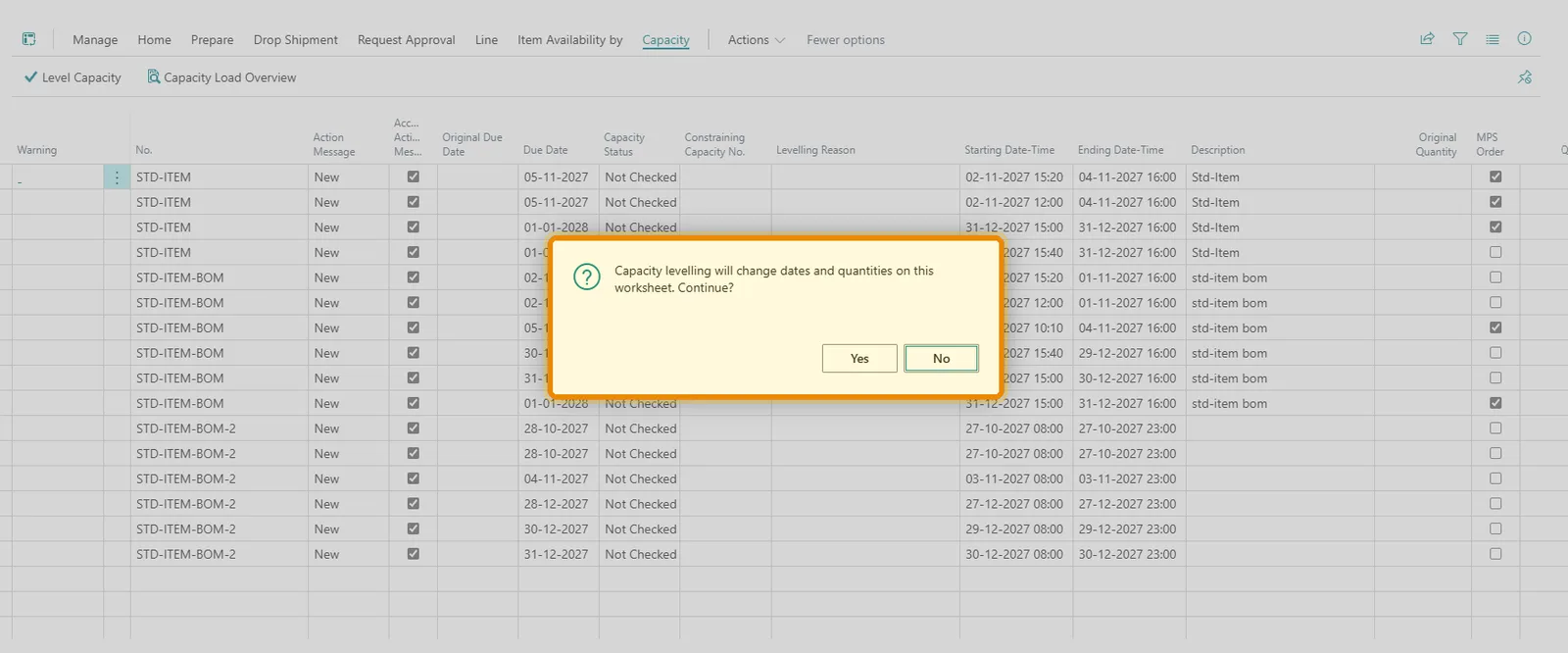
Task: Sort by the No. column header
Action: click(x=144, y=150)
